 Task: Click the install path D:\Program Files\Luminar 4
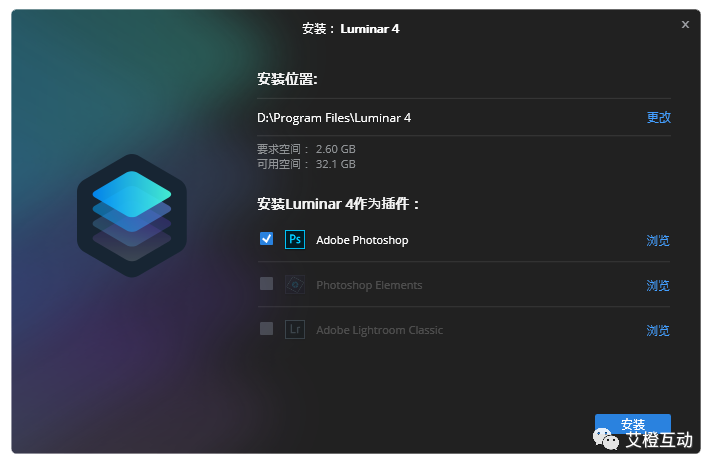334,118
